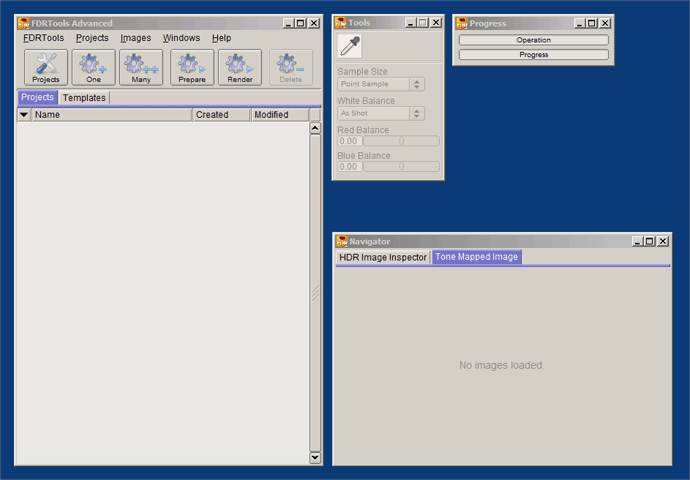
Task: Click the FDRTools Advanced title bar app icon
Action: click(23, 23)
